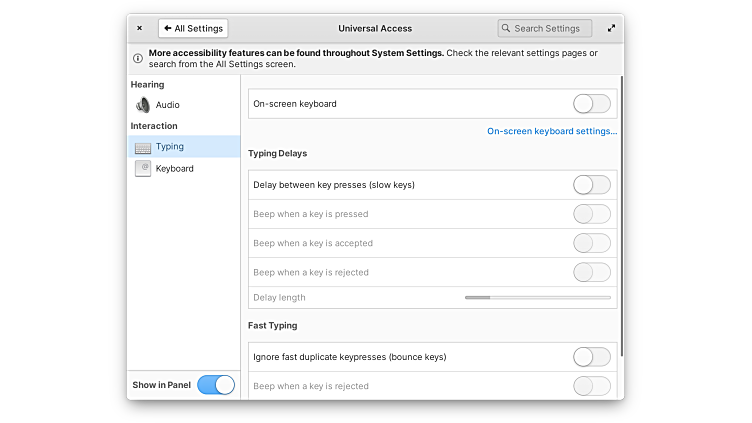Select the Typing sidebar item
Screen dimensions: 752x423
point(170,147)
